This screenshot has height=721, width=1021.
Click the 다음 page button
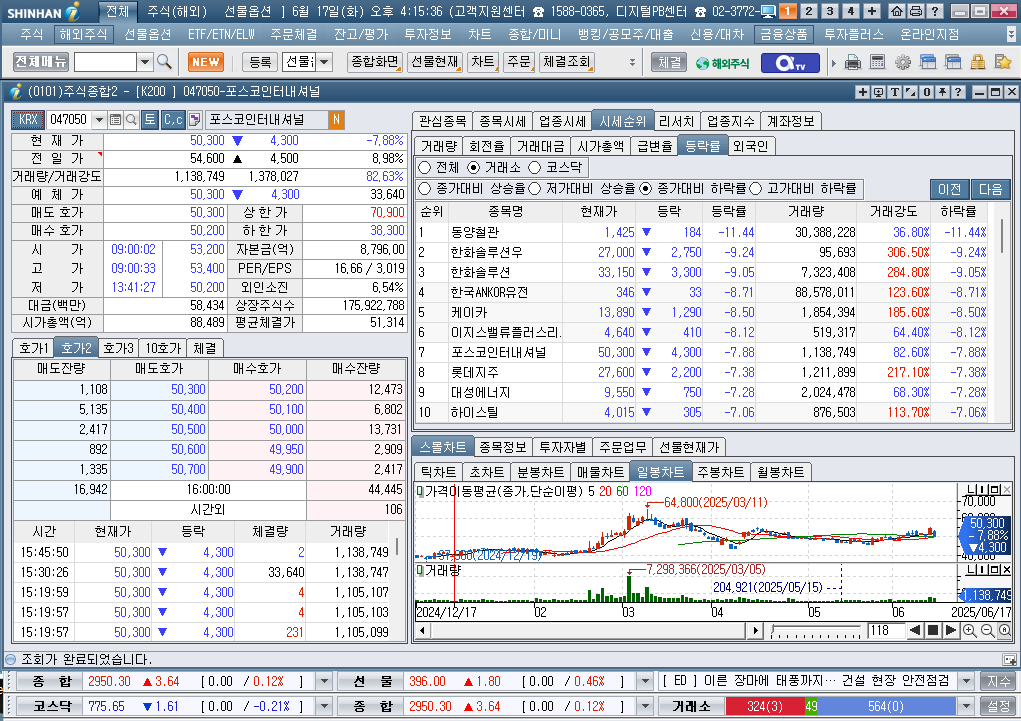coord(990,189)
